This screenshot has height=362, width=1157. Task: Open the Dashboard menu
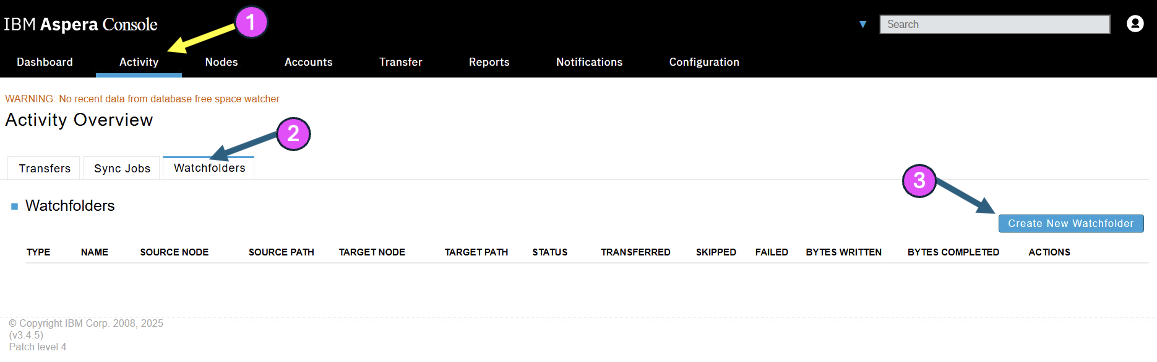[45, 62]
